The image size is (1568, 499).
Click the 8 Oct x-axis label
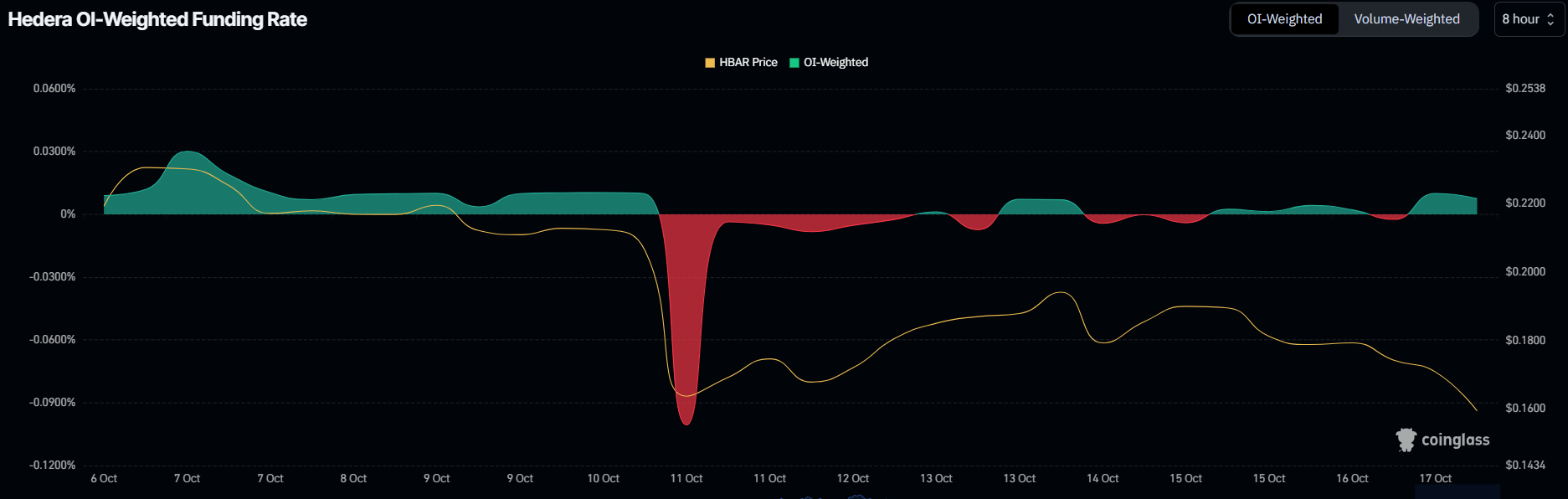pyautogui.click(x=353, y=479)
